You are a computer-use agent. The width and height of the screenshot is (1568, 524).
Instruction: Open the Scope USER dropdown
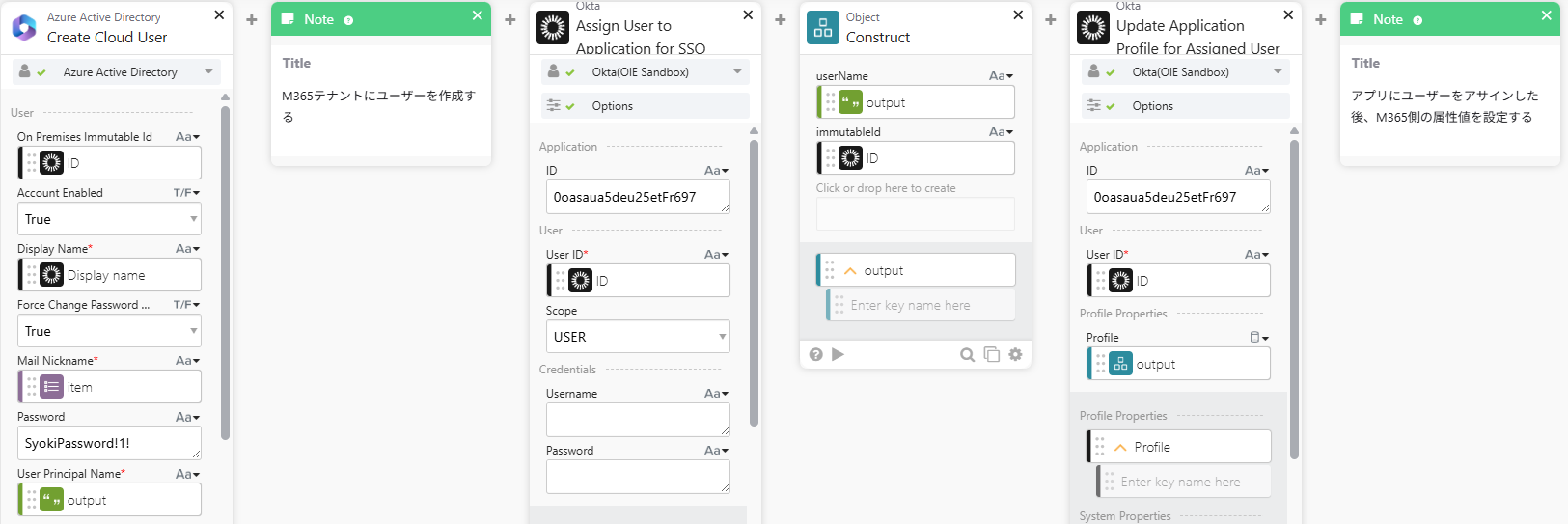638,337
